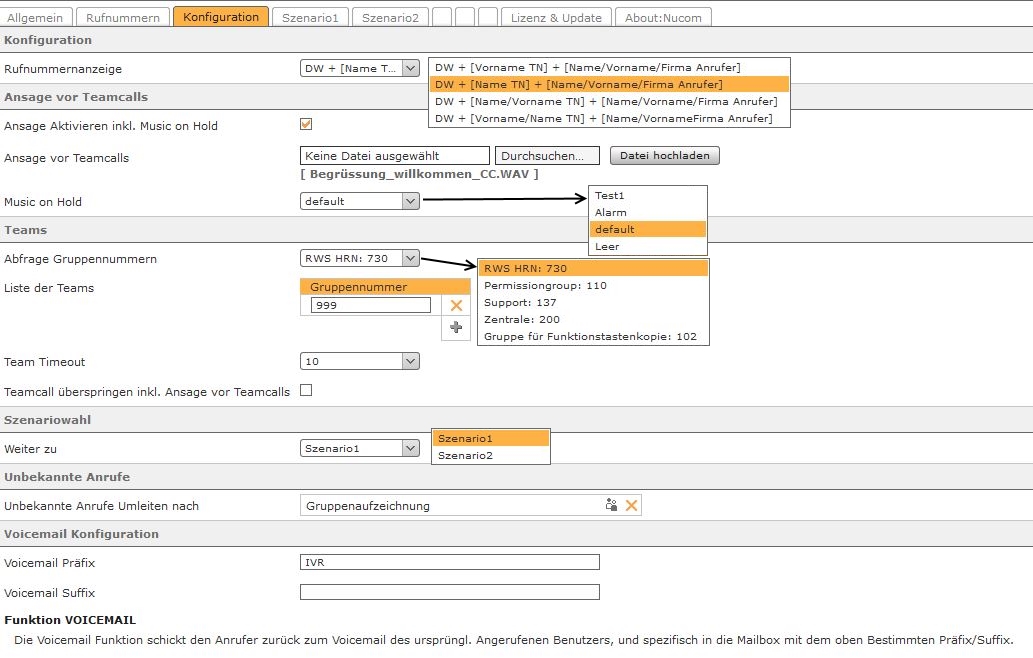Click the first unlabeled empty tab

(x=442, y=17)
